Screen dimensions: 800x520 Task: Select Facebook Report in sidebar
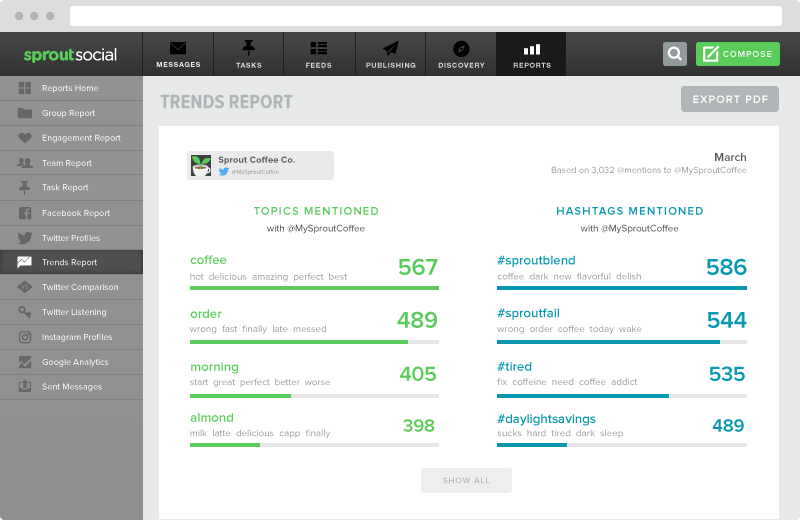[71, 213]
